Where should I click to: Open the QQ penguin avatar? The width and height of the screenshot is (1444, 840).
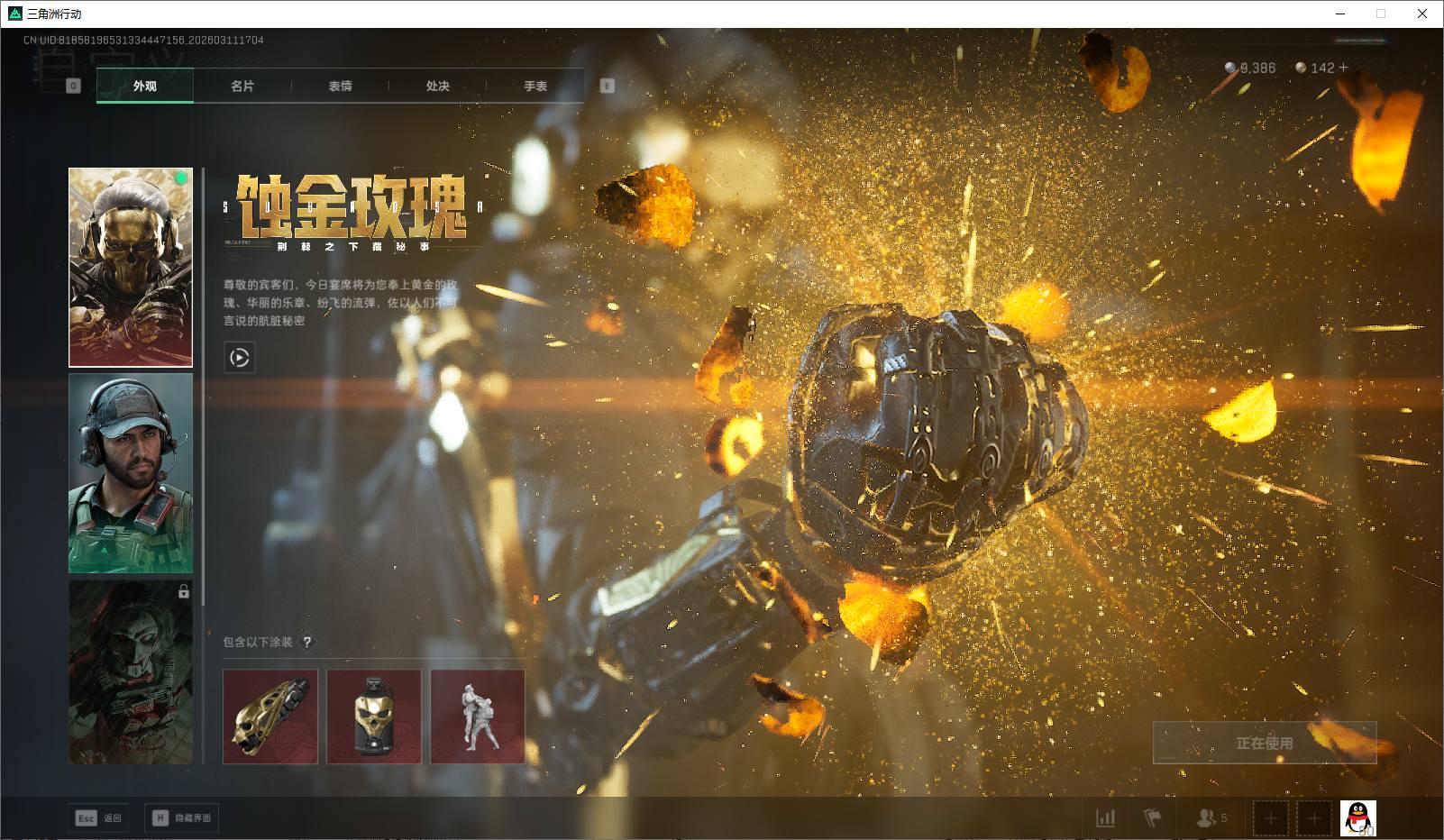pos(1358,818)
